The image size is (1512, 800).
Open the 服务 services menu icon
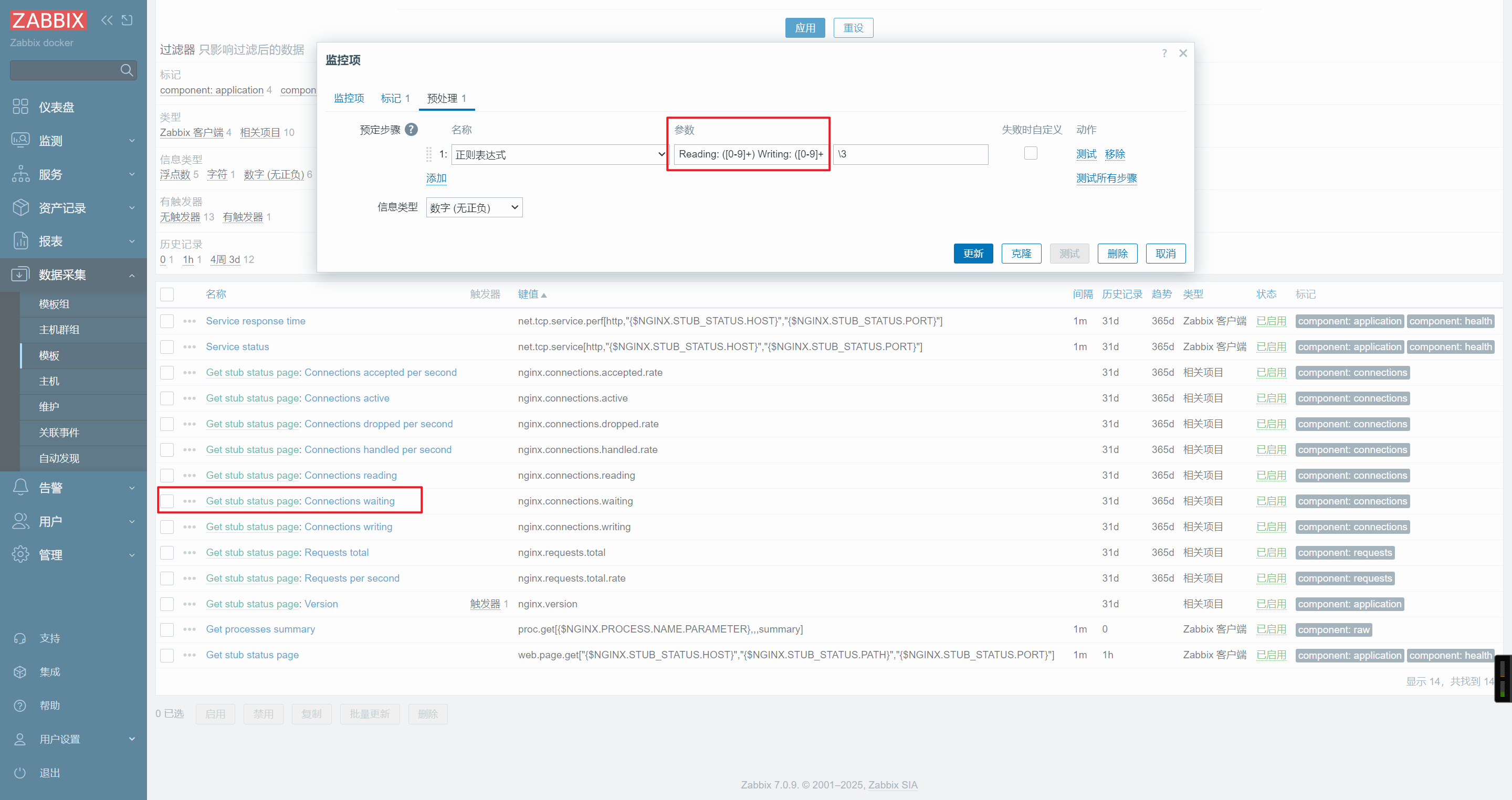click(x=20, y=174)
